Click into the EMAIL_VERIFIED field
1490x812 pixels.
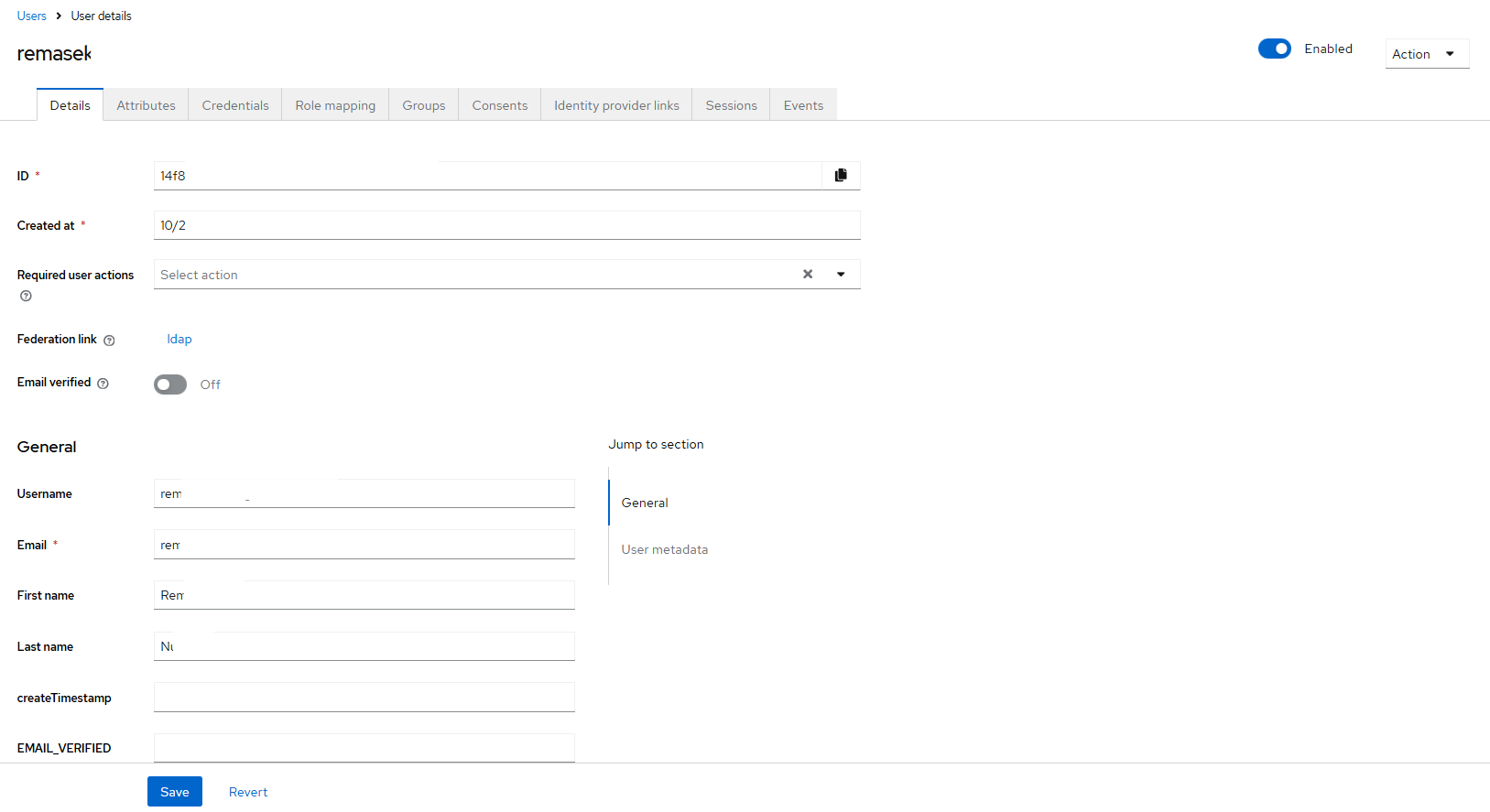(364, 748)
